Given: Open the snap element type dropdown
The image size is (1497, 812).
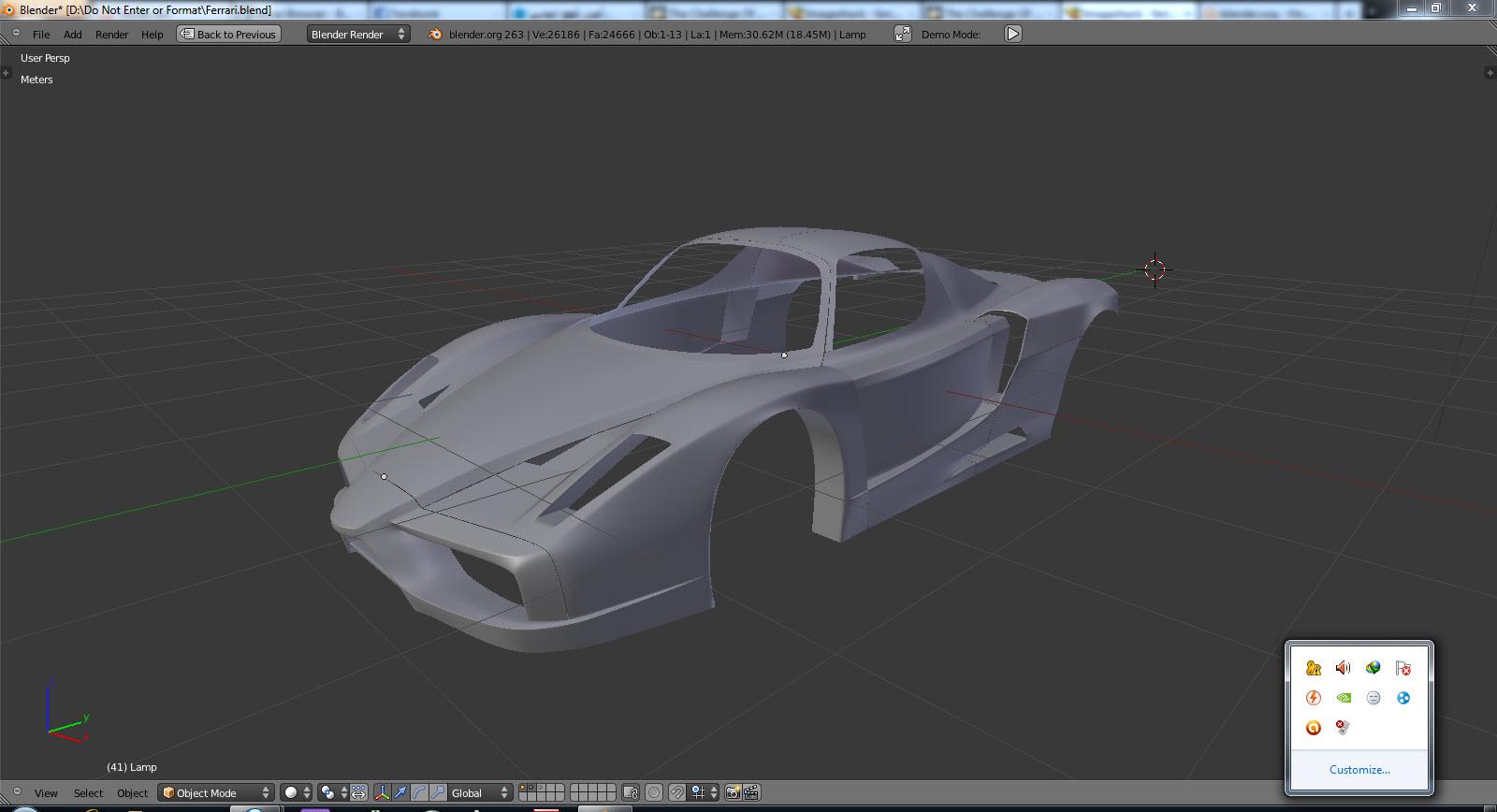Looking at the screenshot, I should tap(703, 792).
